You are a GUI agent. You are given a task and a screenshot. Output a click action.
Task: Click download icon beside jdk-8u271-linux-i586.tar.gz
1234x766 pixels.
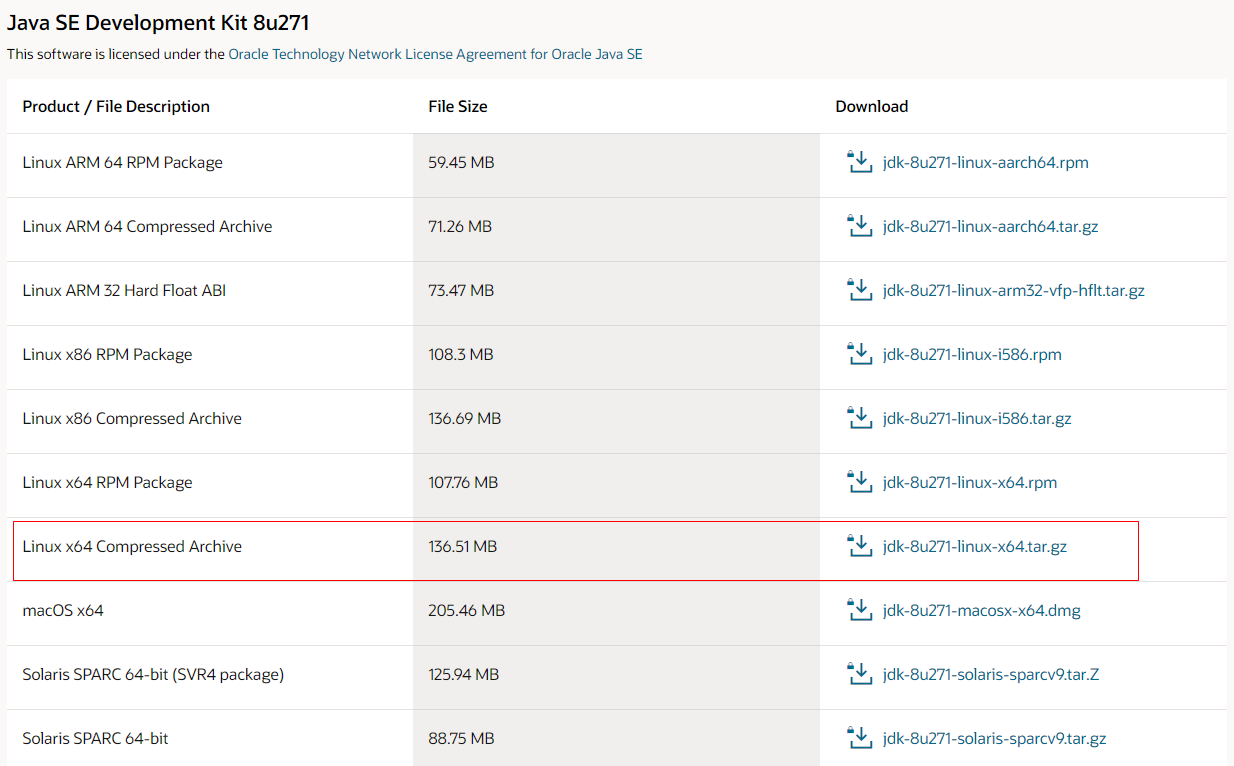click(x=860, y=418)
